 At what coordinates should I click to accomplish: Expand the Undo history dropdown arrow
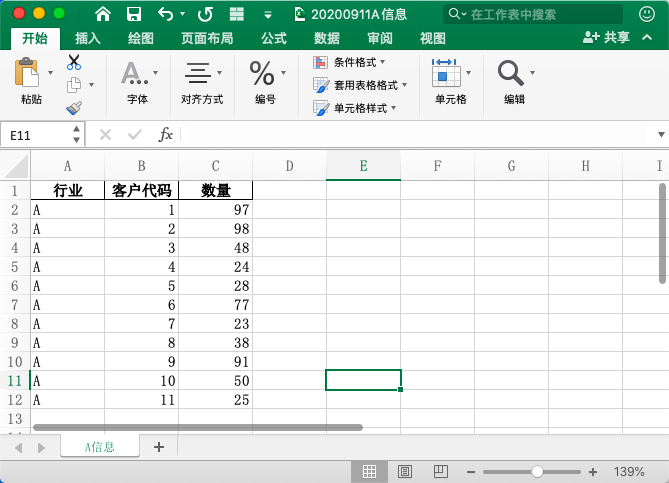[183, 14]
